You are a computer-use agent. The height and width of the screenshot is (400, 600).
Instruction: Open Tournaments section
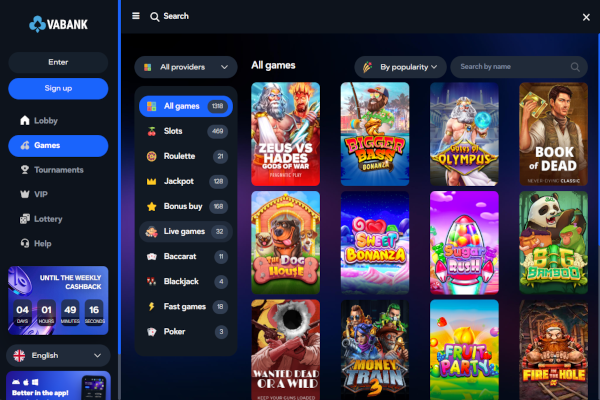(x=58, y=170)
